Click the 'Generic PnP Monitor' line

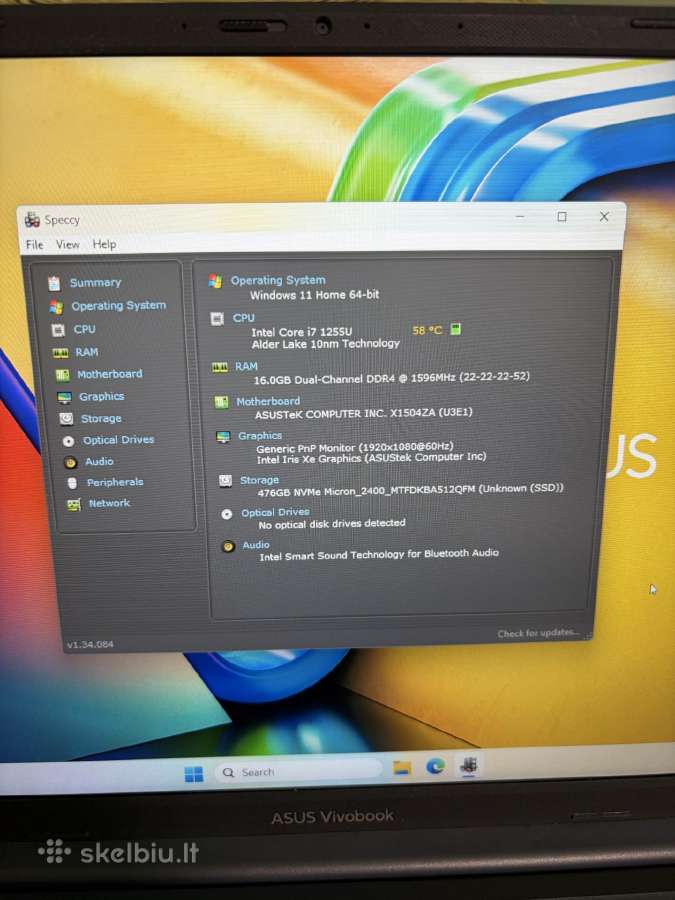[355, 448]
